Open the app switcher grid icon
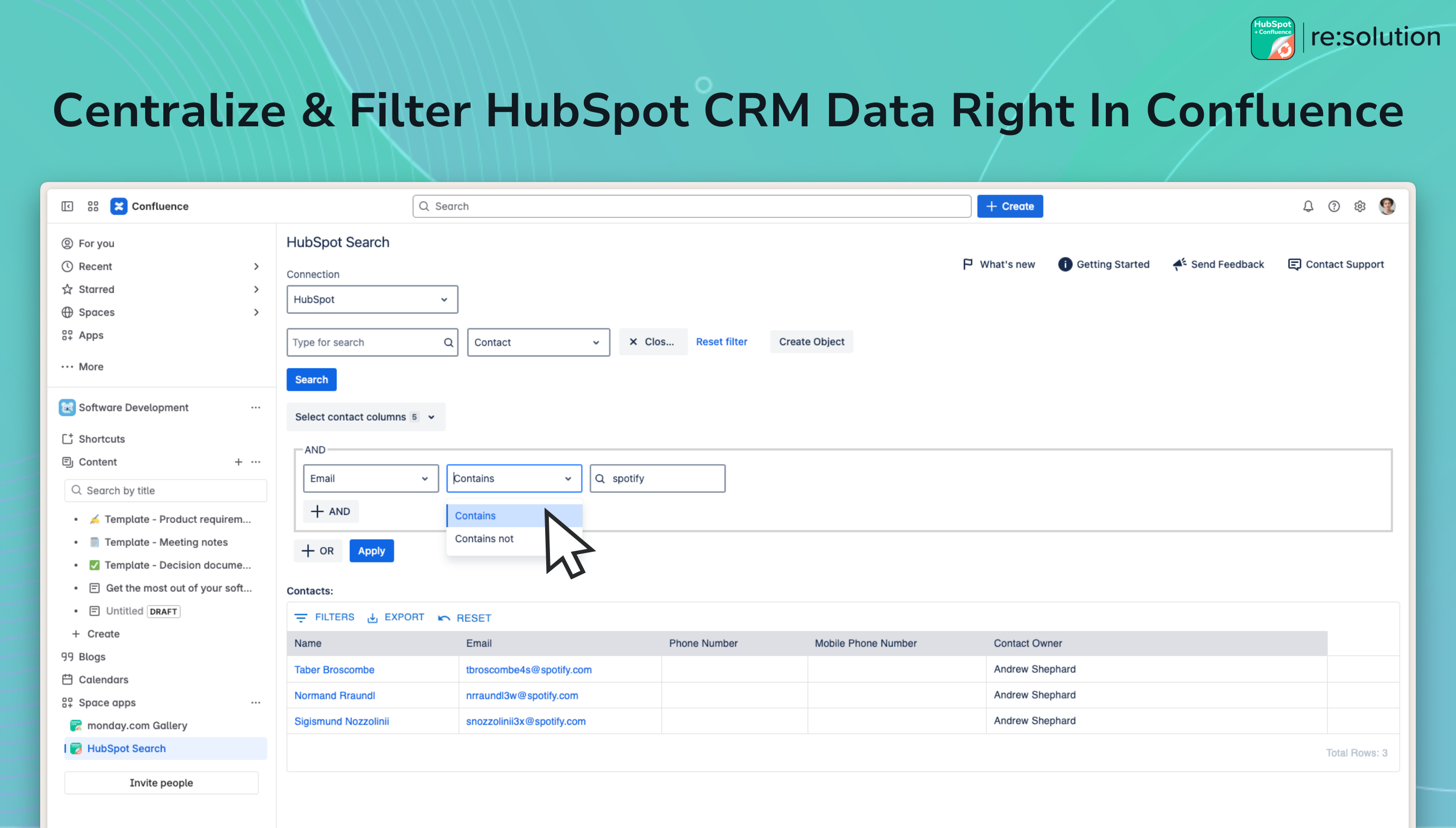 pyautogui.click(x=93, y=207)
